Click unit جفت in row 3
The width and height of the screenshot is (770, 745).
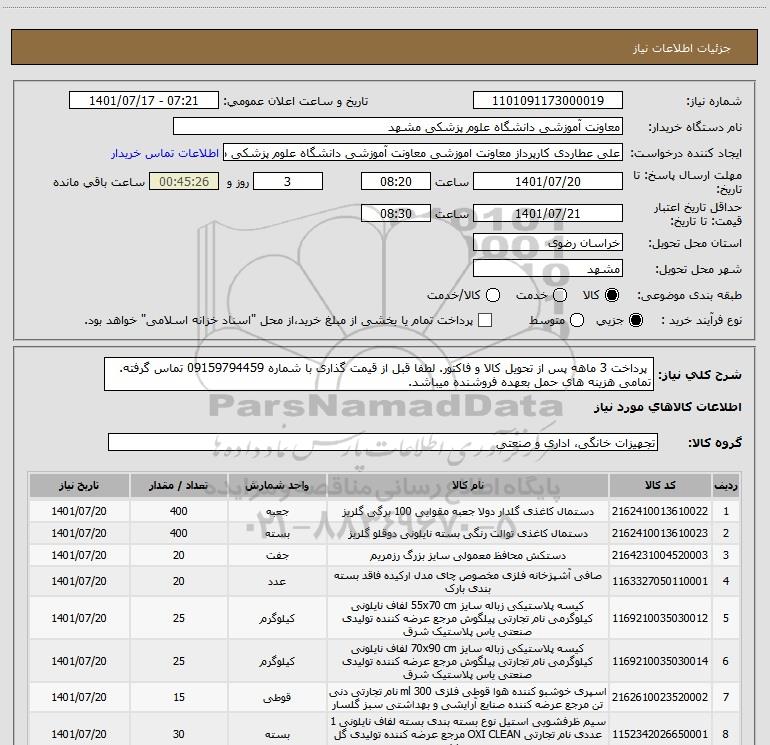277,555
